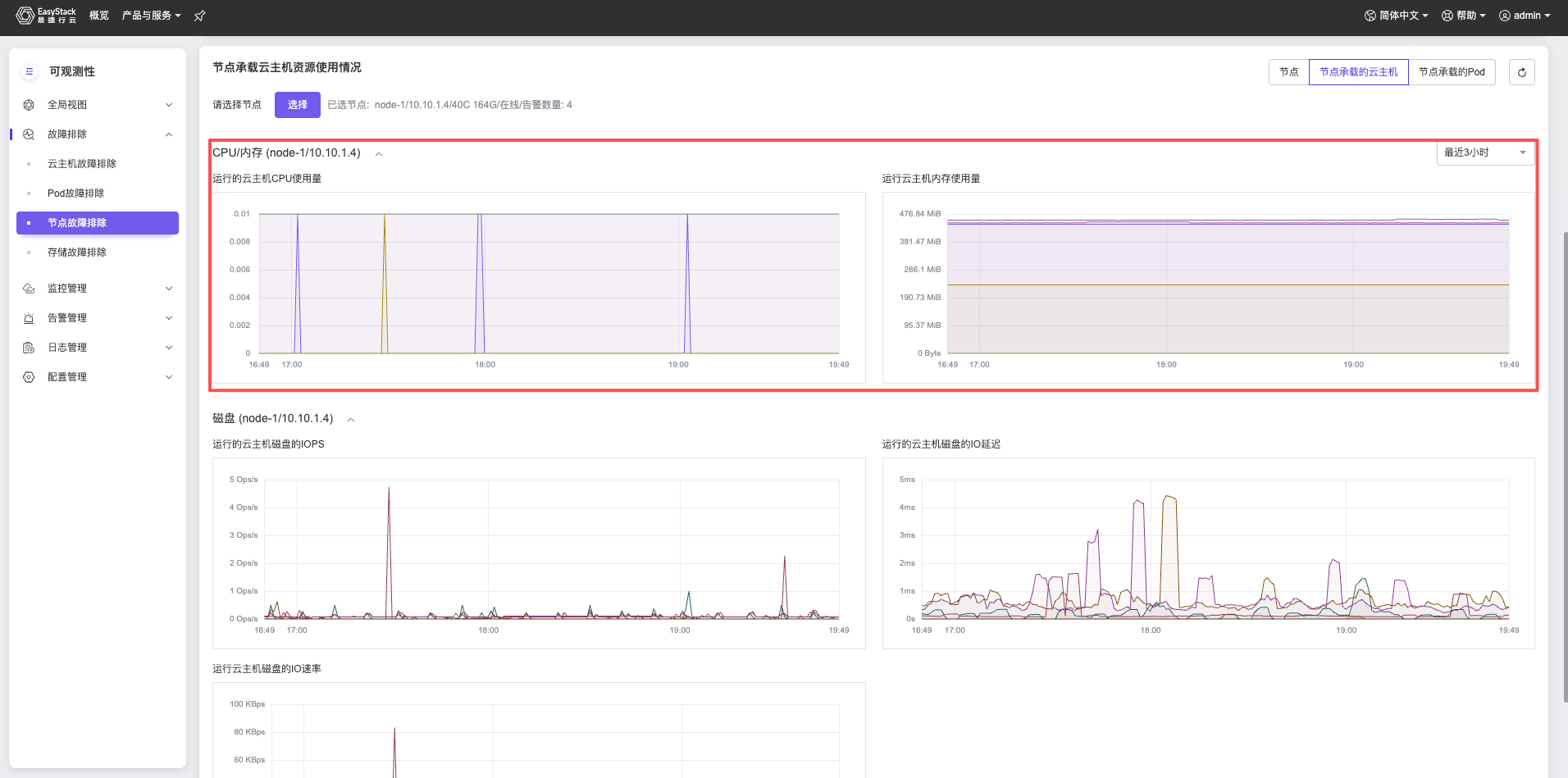
Task: Click the 节点承载云主机资源使用情况 heading
Action: coord(287,67)
